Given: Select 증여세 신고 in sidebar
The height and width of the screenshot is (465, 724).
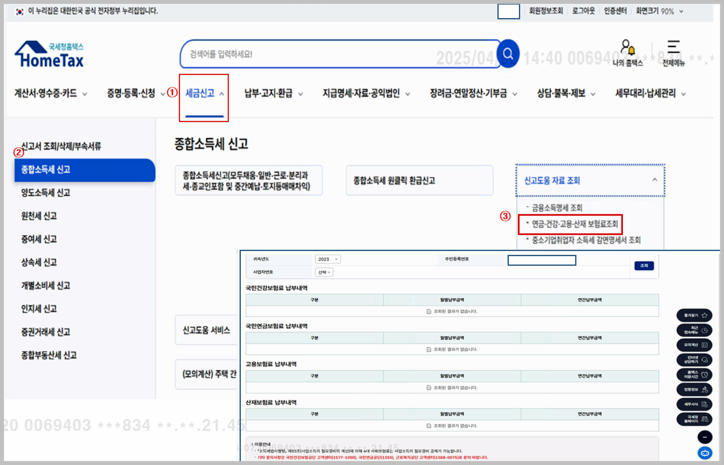Looking at the screenshot, I should pyautogui.click(x=39, y=239).
